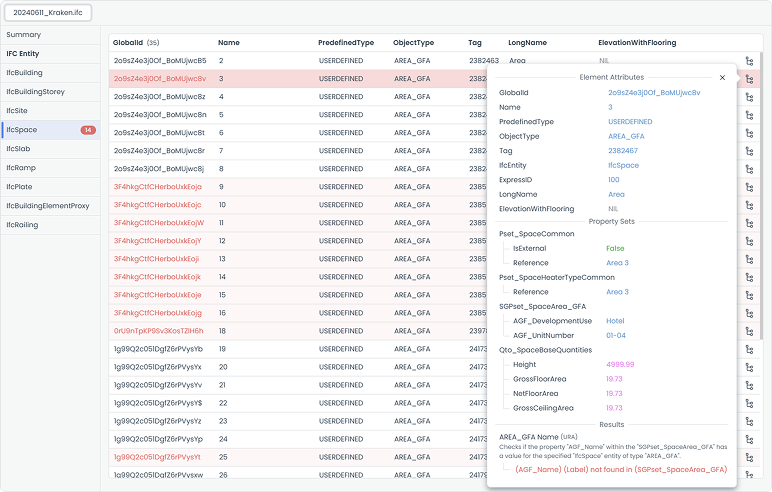Click the GlobalId value link in Element Attributes
This screenshot has width=772, height=492.
coord(654,92)
